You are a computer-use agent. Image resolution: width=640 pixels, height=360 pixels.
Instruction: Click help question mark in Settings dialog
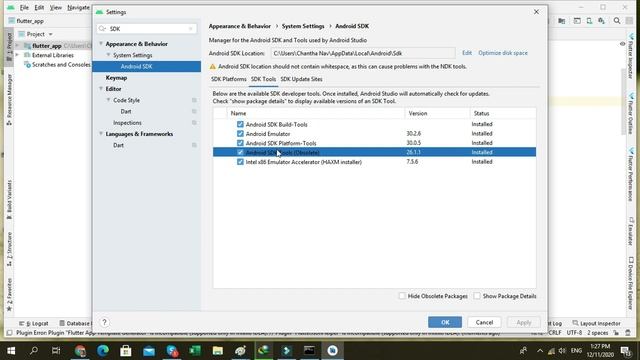pyautogui.click(x=104, y=322)
